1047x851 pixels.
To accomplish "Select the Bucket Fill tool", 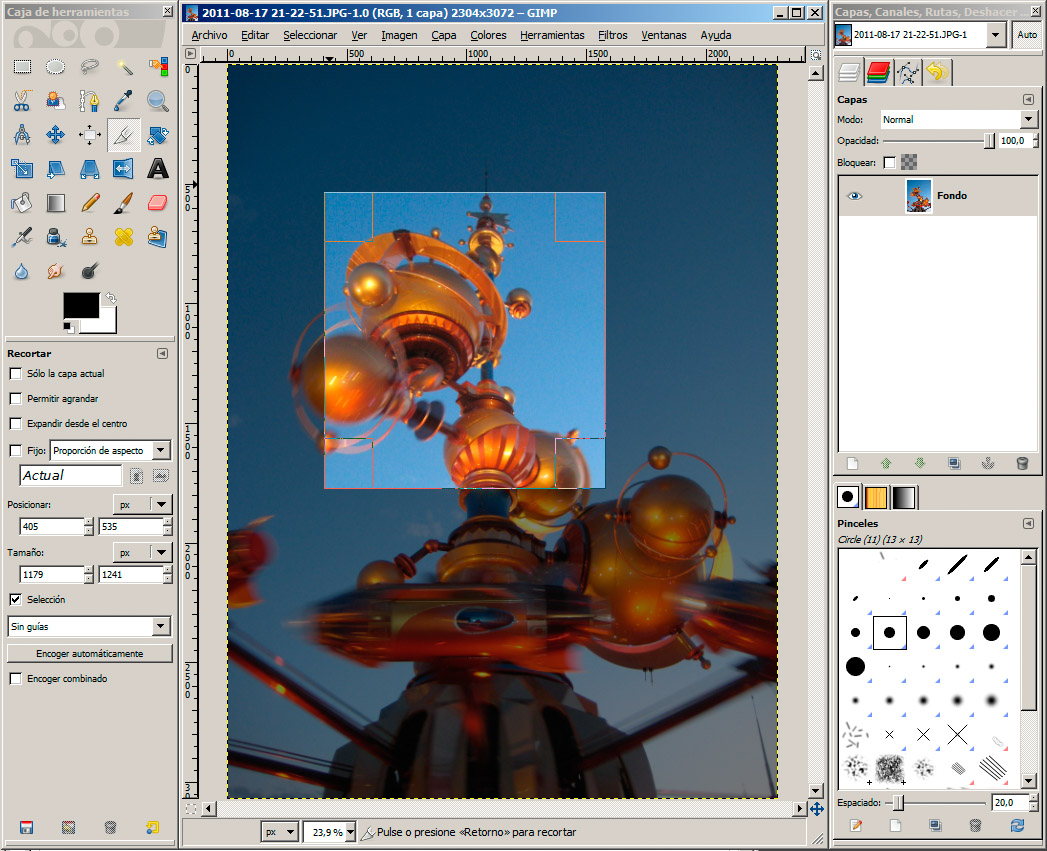I will tap(22, 202).
